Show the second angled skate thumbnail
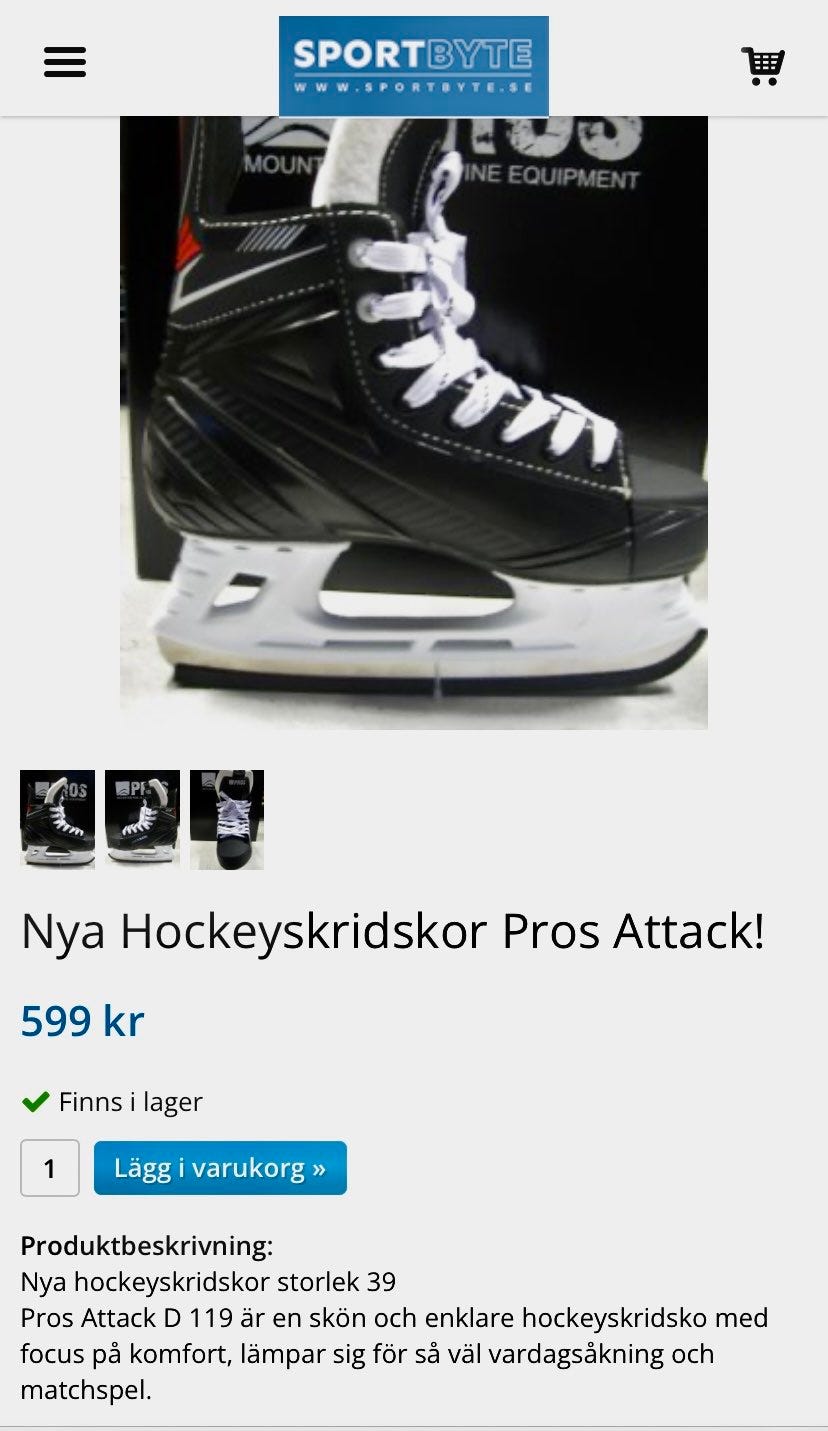This screenshot has width=828, height=1431. click(x=142, y=819)
